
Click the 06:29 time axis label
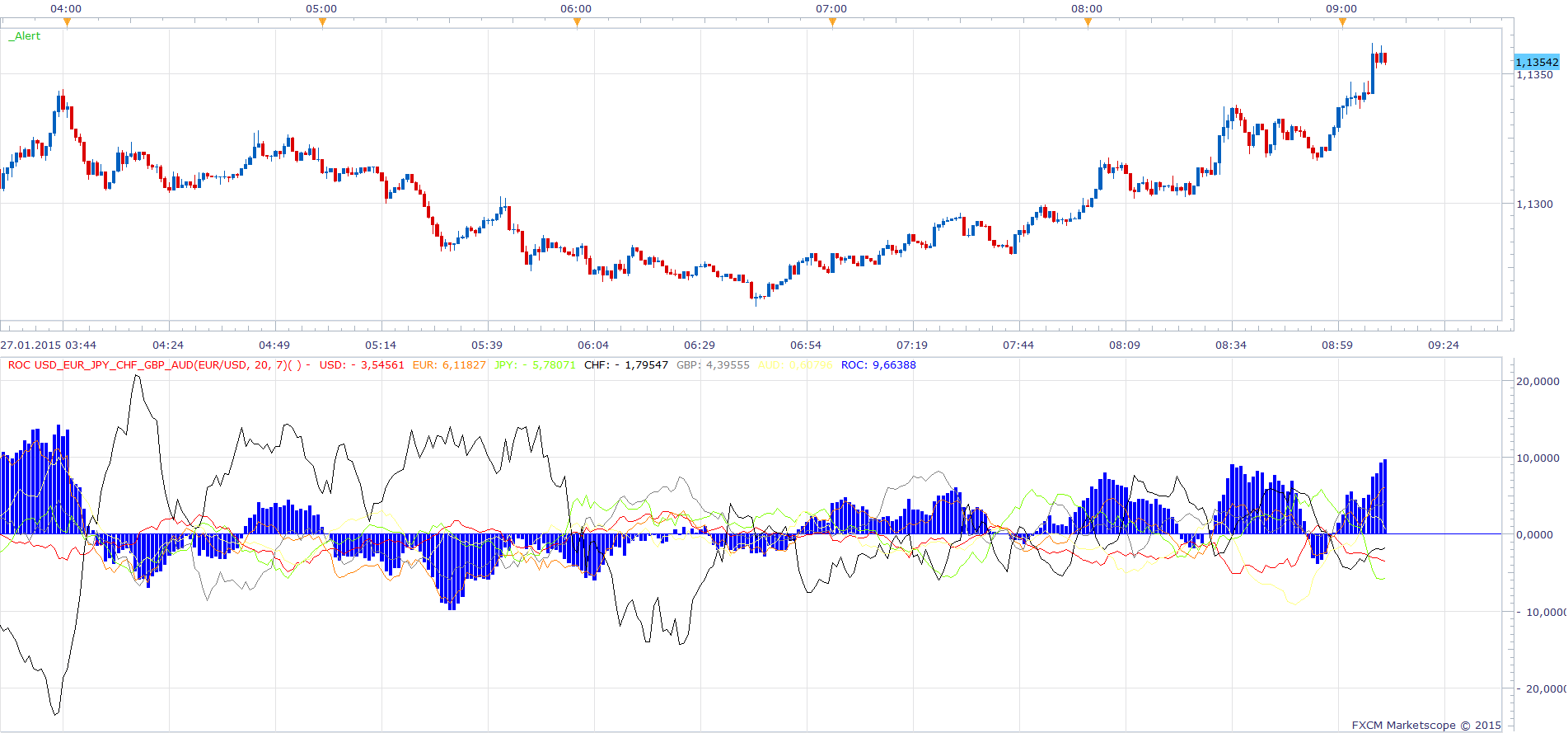[700, 345]
